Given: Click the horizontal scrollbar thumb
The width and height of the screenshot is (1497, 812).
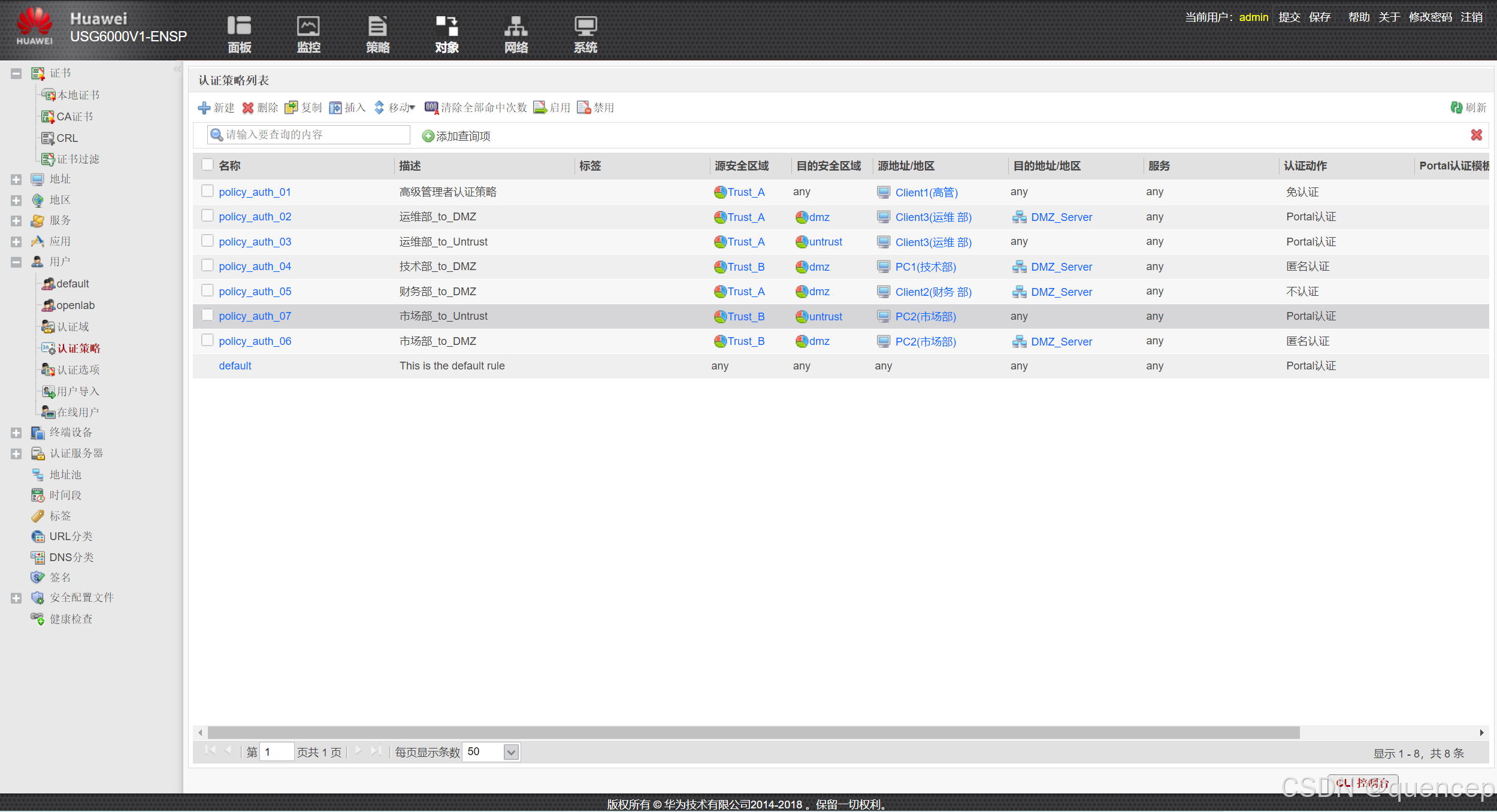Looking at the screenshot, I should [753, 732].
